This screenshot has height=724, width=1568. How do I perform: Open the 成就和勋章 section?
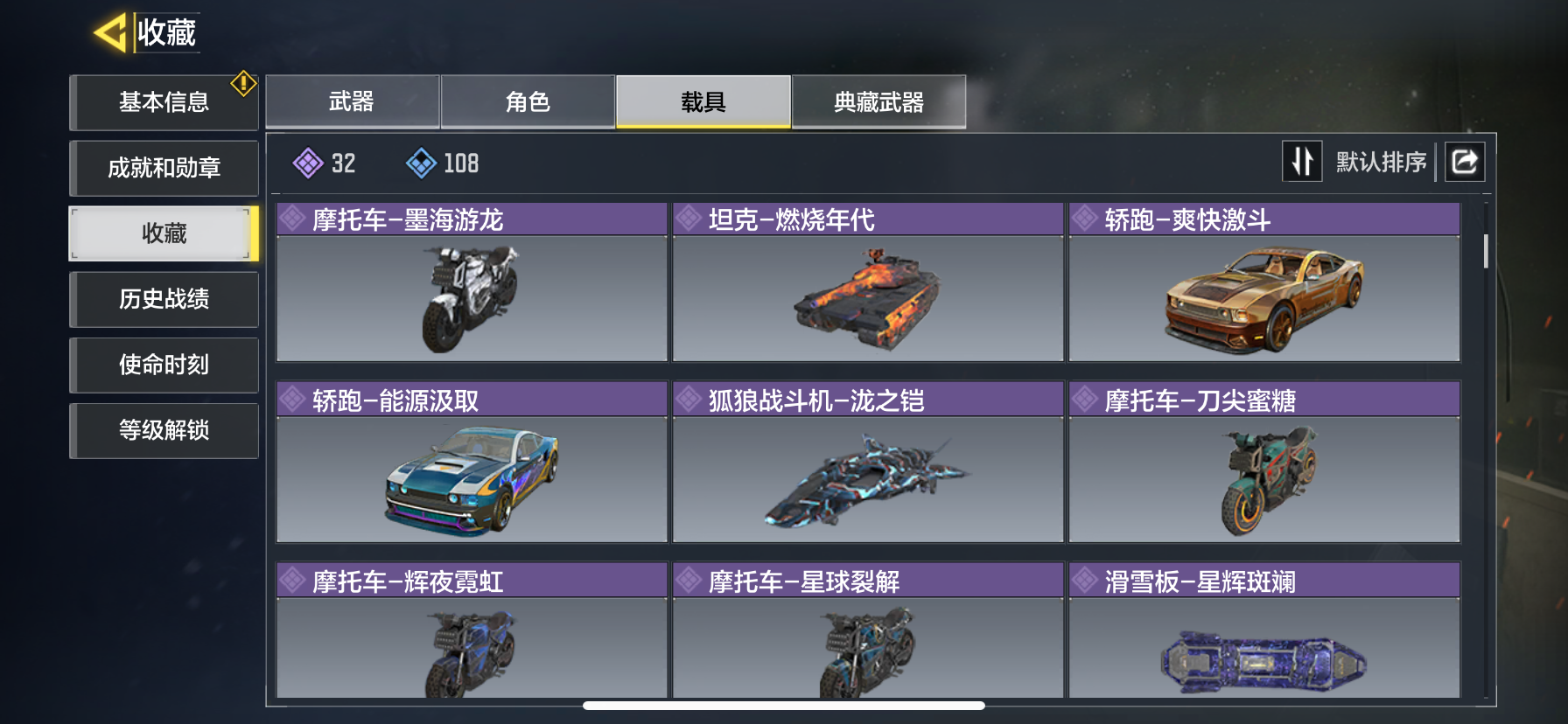[x=164, y=168]
